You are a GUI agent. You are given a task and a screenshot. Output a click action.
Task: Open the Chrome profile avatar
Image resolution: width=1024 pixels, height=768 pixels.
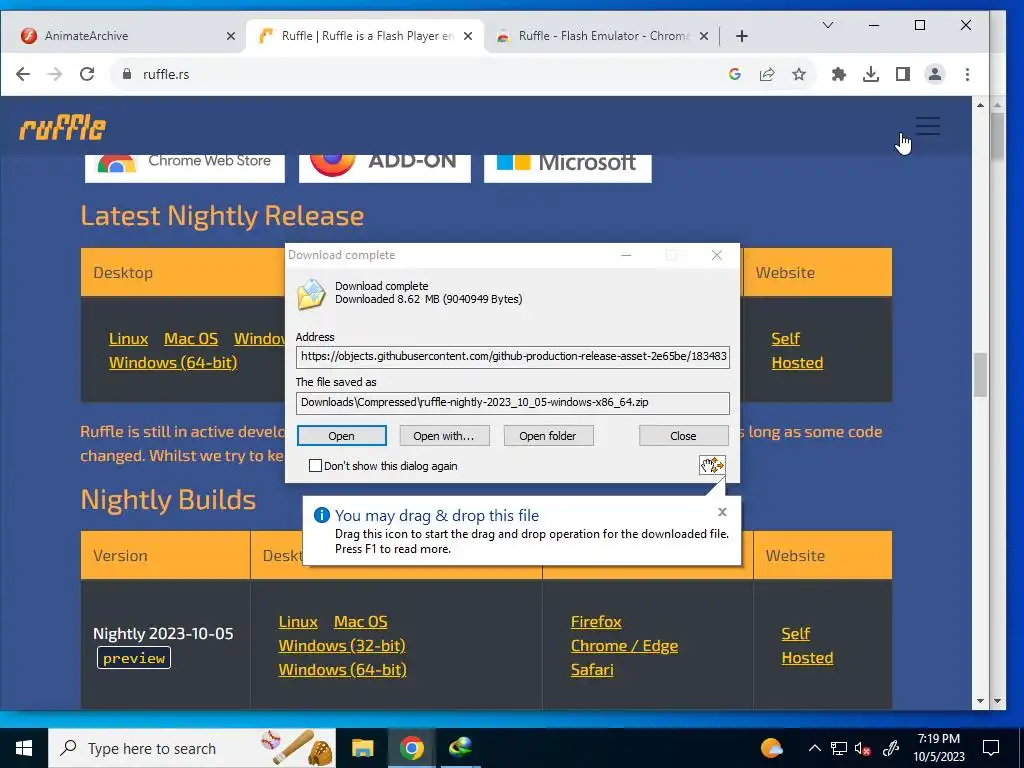click(x=935, y=74)
